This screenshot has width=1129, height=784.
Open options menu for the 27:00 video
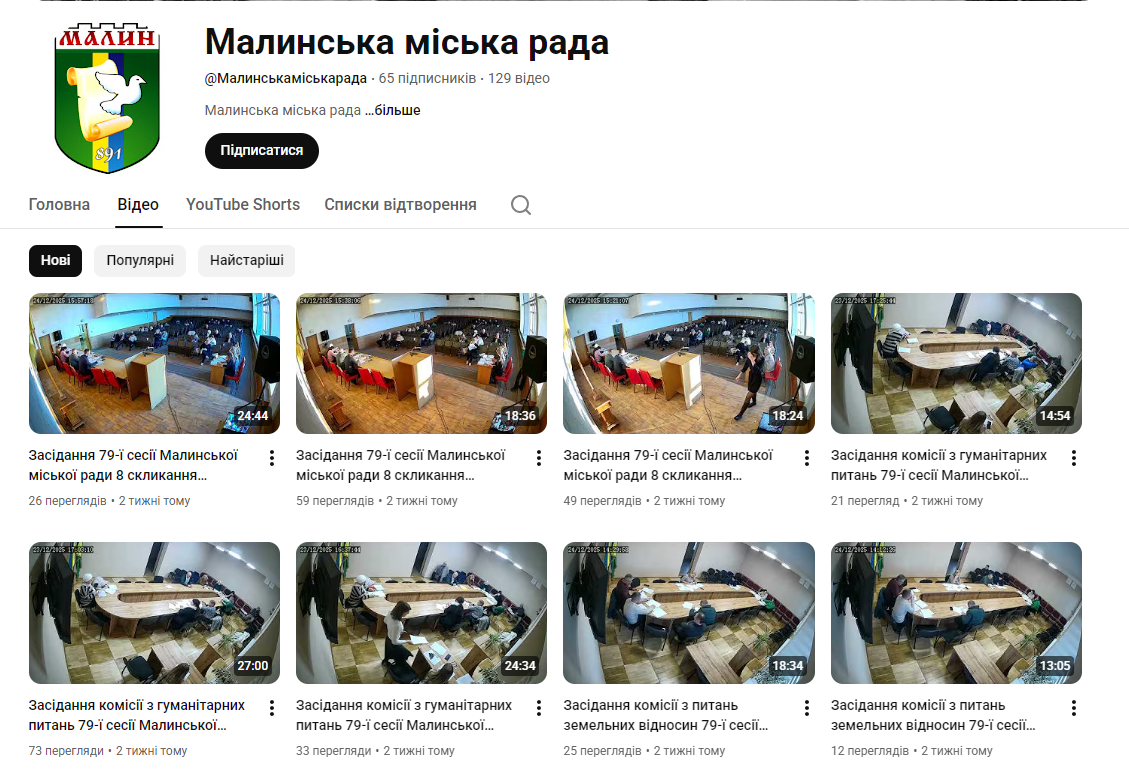click(272, 708)
